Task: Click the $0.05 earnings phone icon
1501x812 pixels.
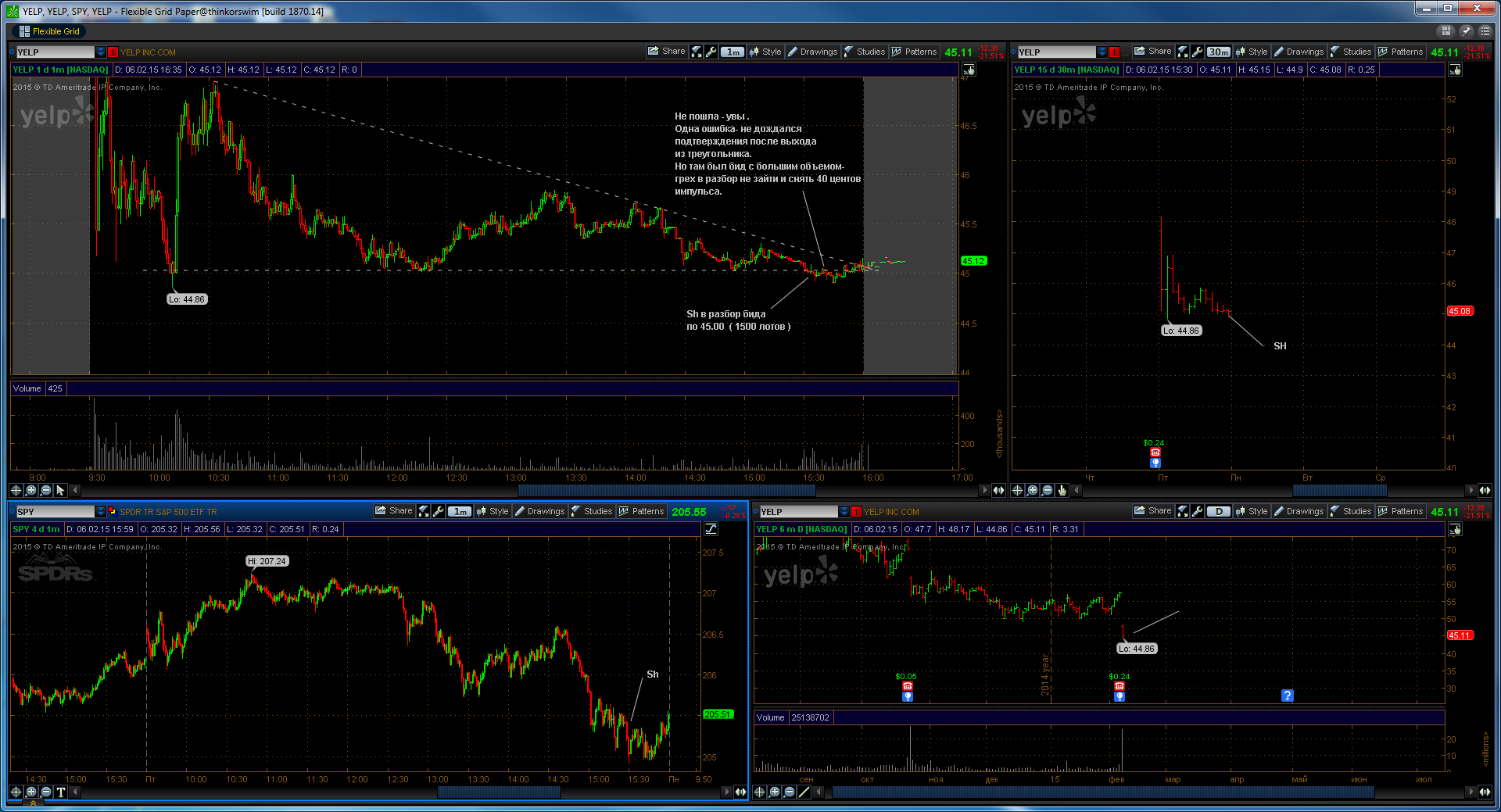Action: (908, 686)
